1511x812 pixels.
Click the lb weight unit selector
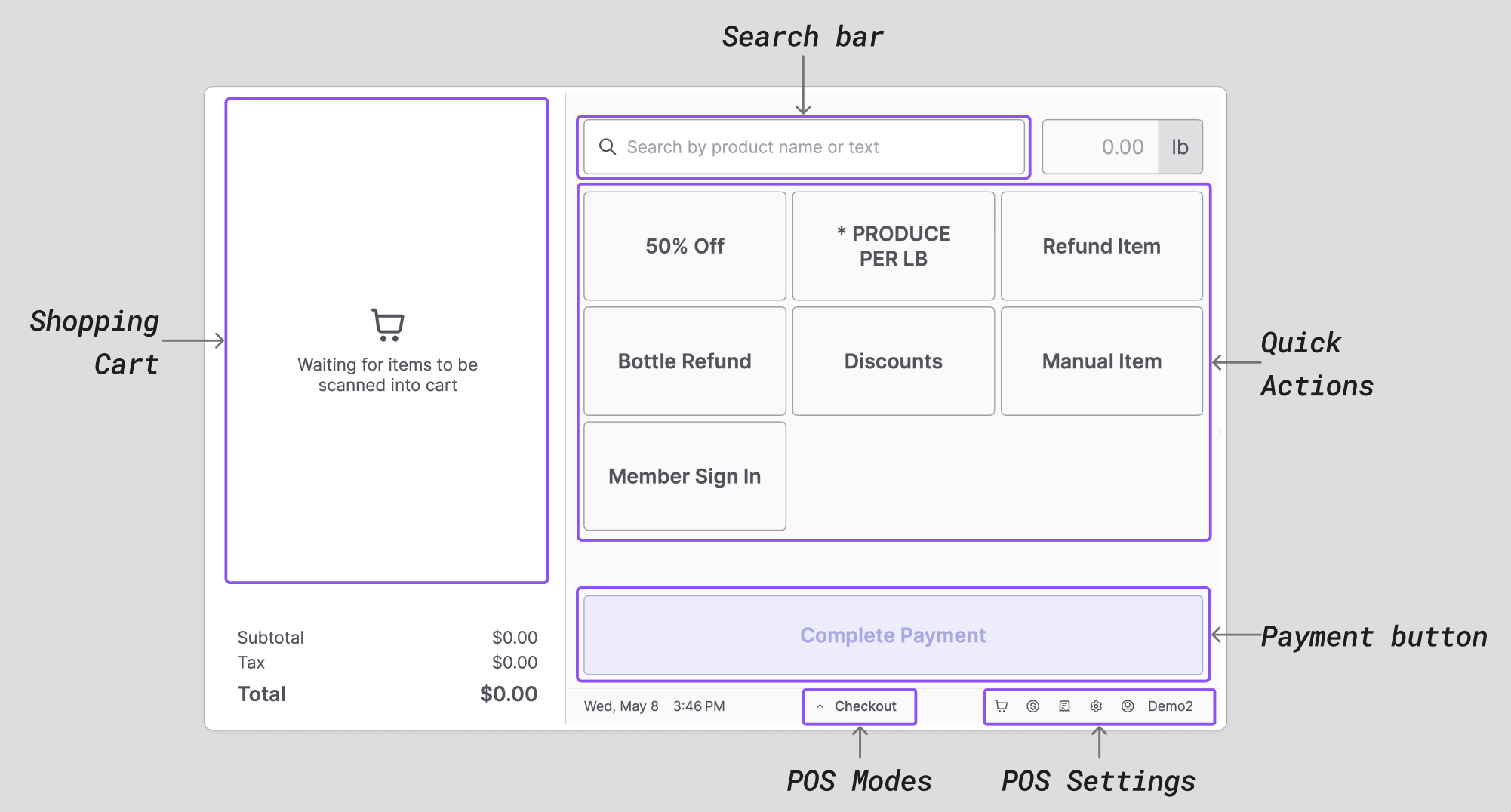[x=1180, y=147]
